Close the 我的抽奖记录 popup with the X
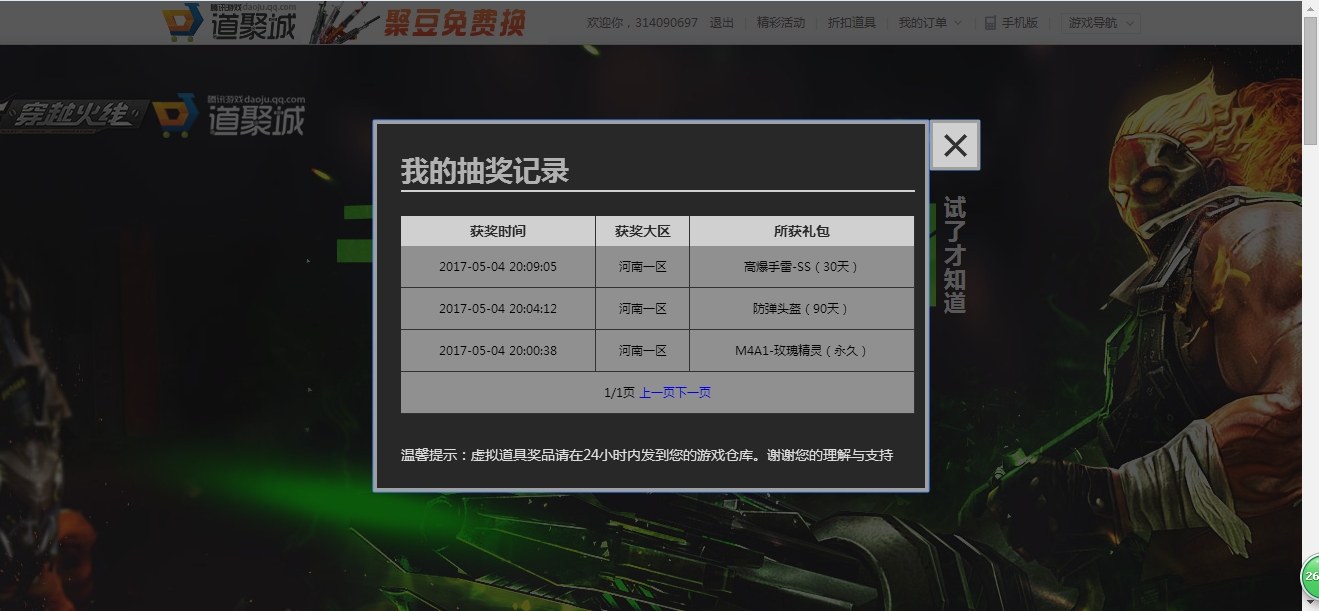Viewport: 1319px width, 611px height. 955,146
